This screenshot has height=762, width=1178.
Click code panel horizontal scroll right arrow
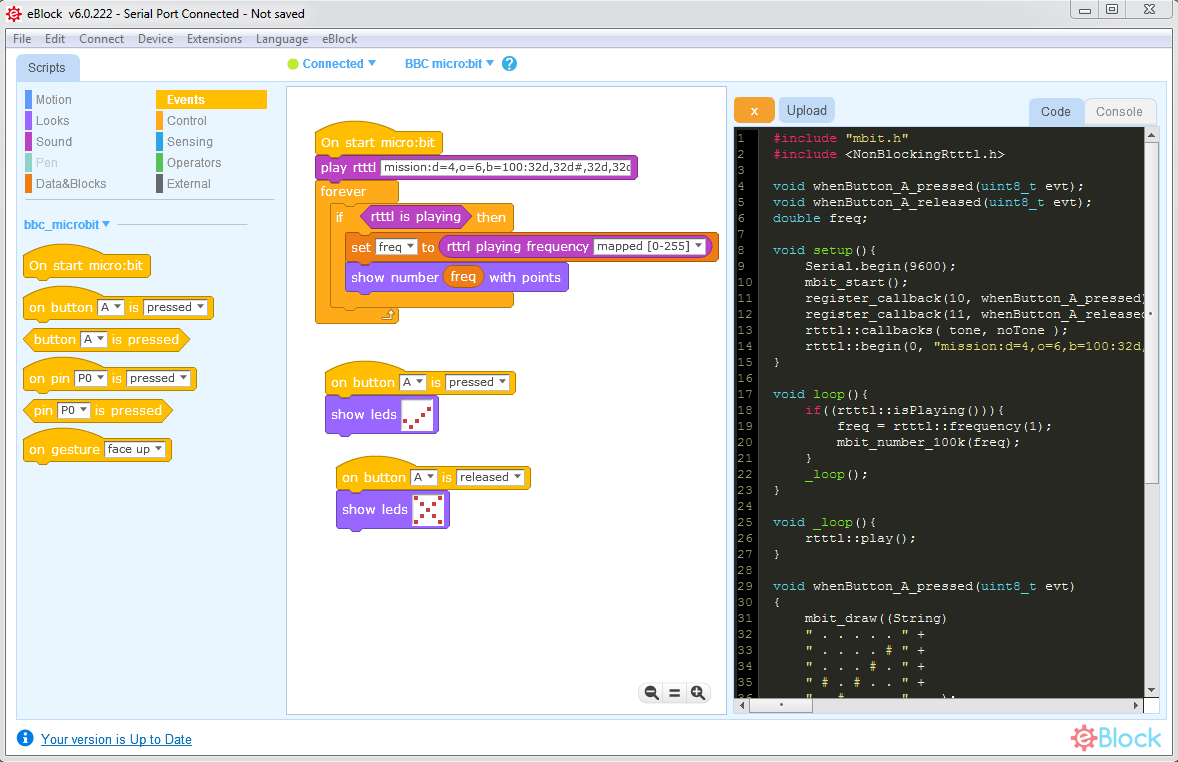pos(1136,706)
